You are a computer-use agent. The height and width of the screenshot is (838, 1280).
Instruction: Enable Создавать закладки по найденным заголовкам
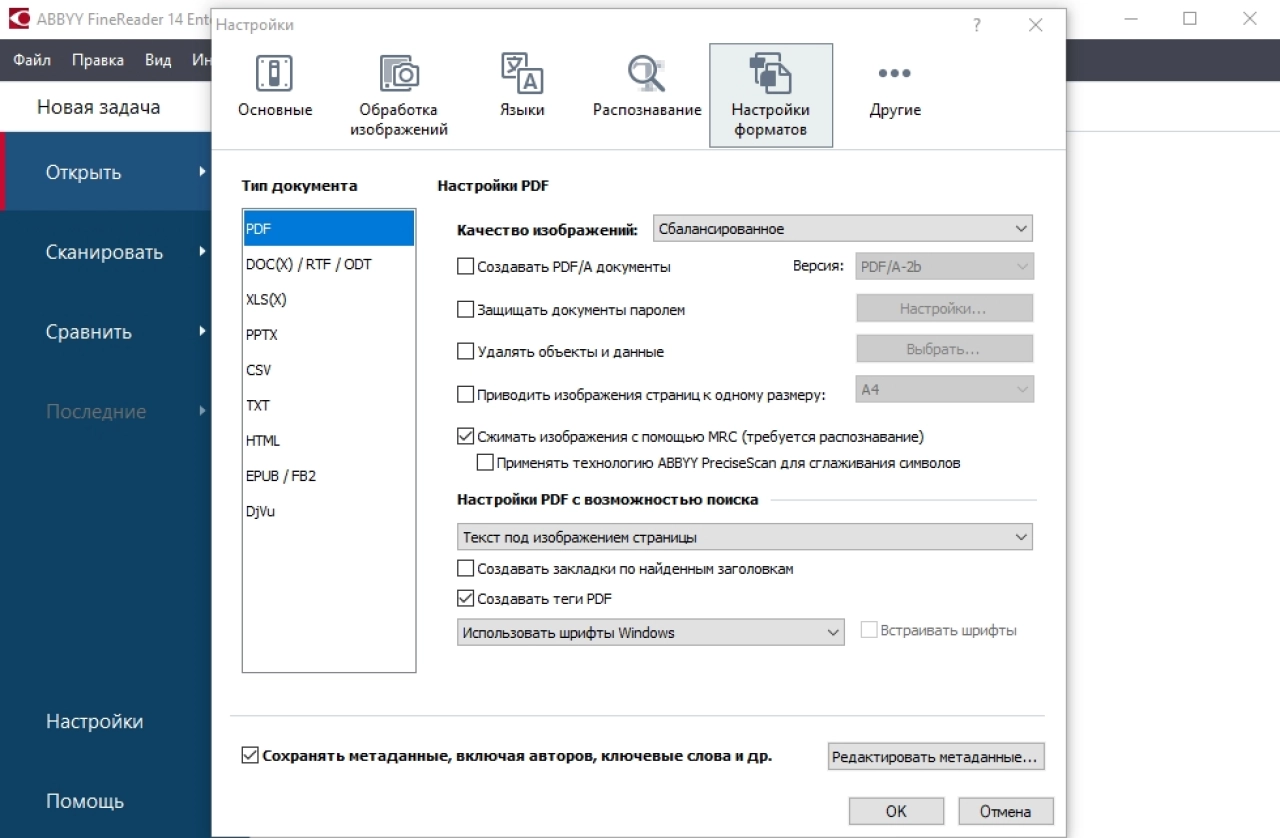coord(465,569)
